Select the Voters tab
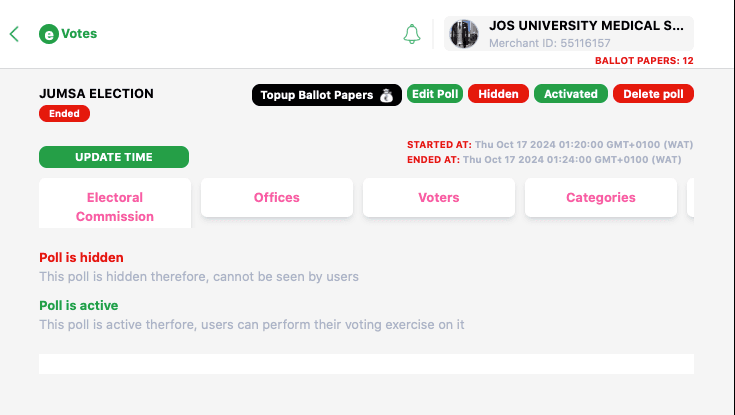 pyautogui.click(x=439, y=197)
